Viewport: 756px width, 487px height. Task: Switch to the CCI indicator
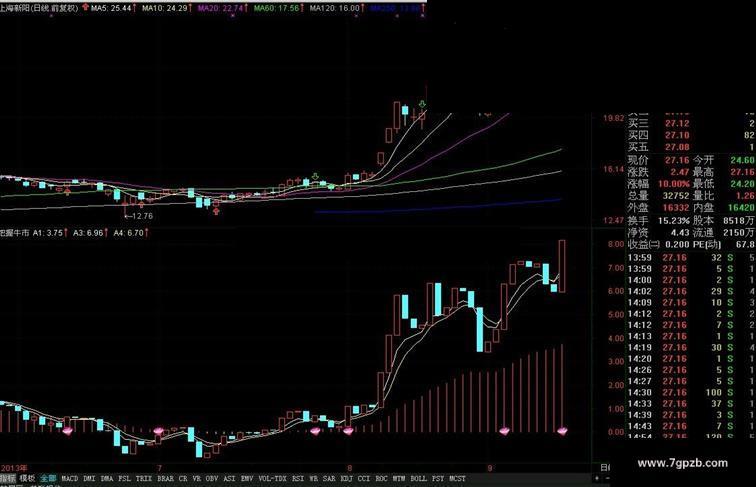click(x=364, y=478)
